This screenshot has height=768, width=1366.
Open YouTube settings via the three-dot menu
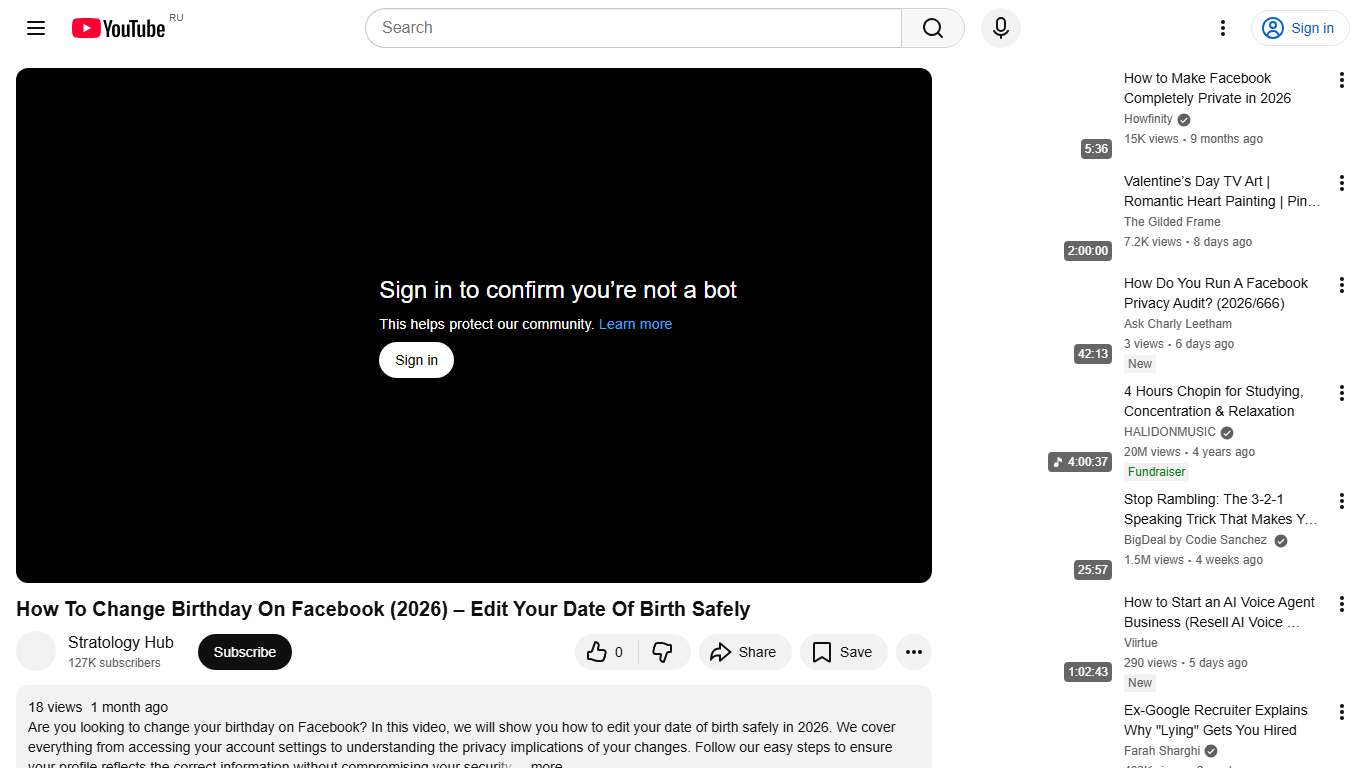(1222, 28)
